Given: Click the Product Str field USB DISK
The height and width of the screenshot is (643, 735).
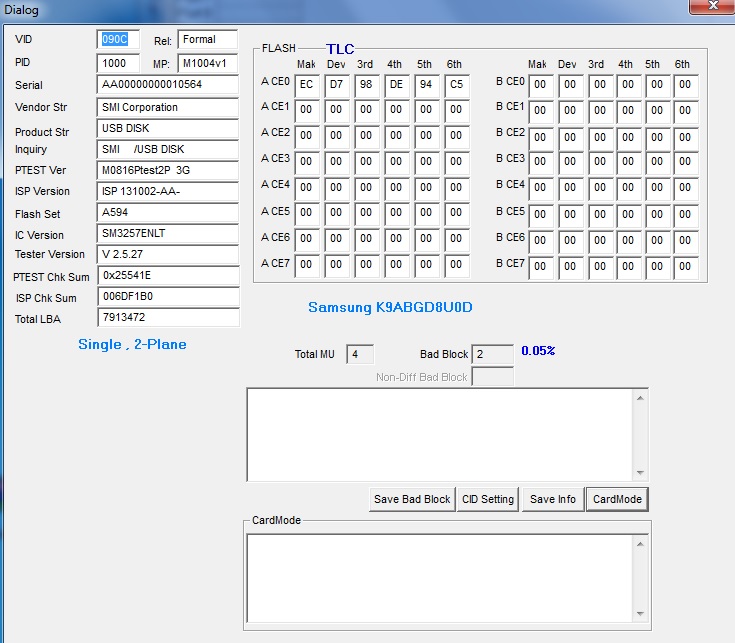Looking at the screenshot, I should (168, 128).
